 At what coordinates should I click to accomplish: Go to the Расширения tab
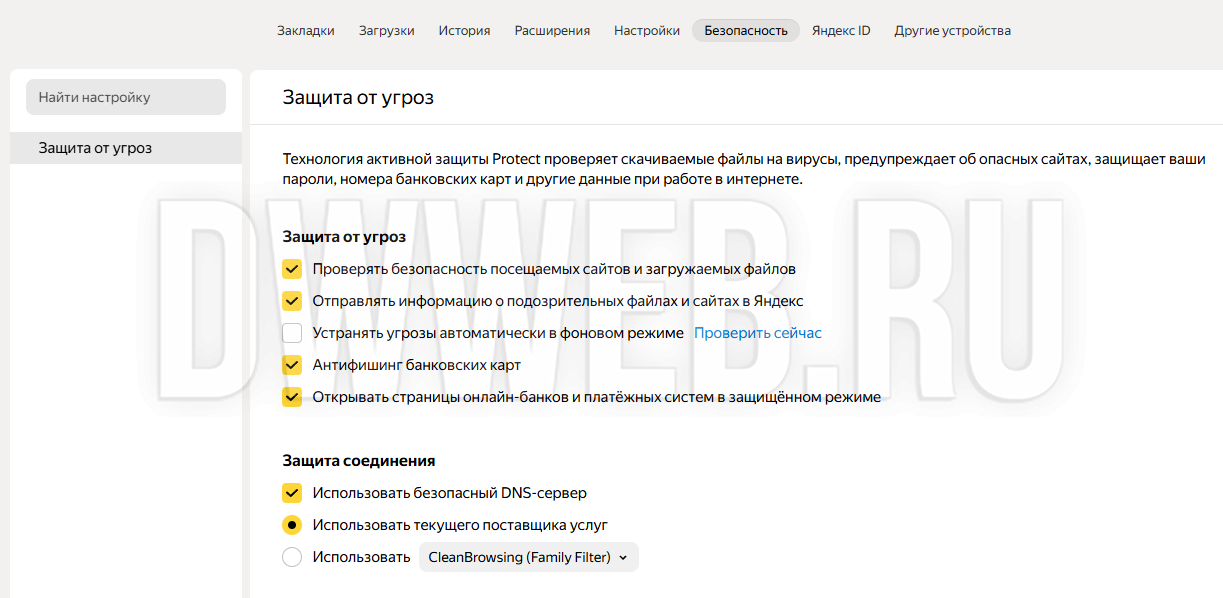[x=552, y=30]
